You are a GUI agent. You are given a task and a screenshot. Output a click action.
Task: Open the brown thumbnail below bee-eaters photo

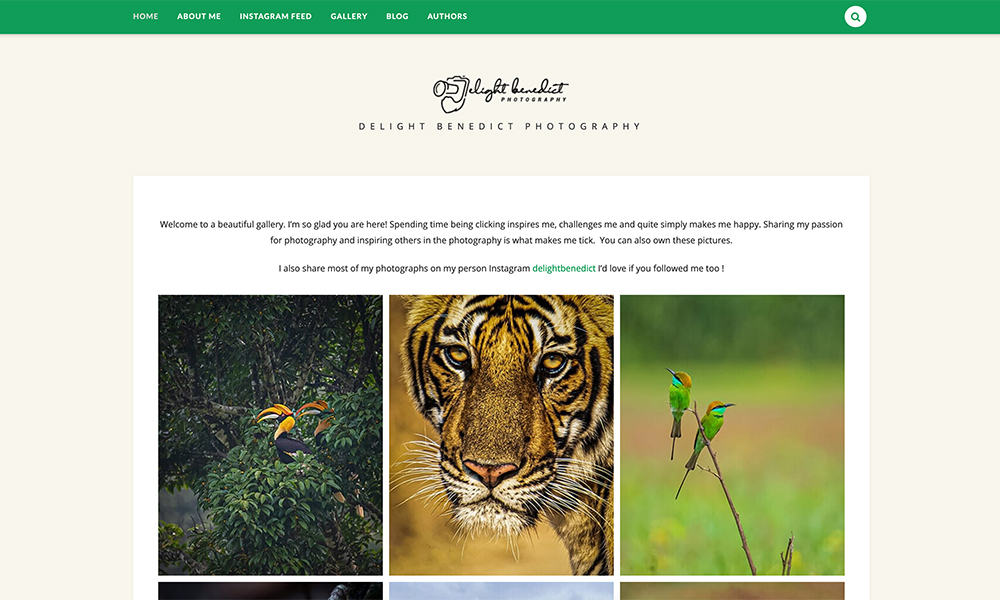732,591
